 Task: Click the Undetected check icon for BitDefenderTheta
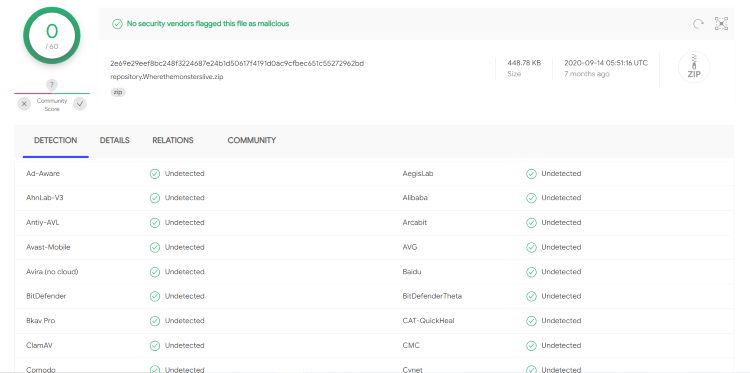tap(531, 296)
